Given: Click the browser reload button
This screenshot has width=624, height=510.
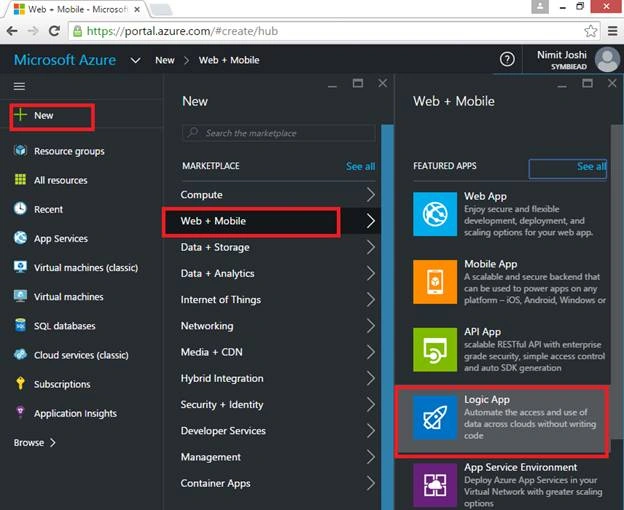Looking at the screenshot, I should [54, 31].
